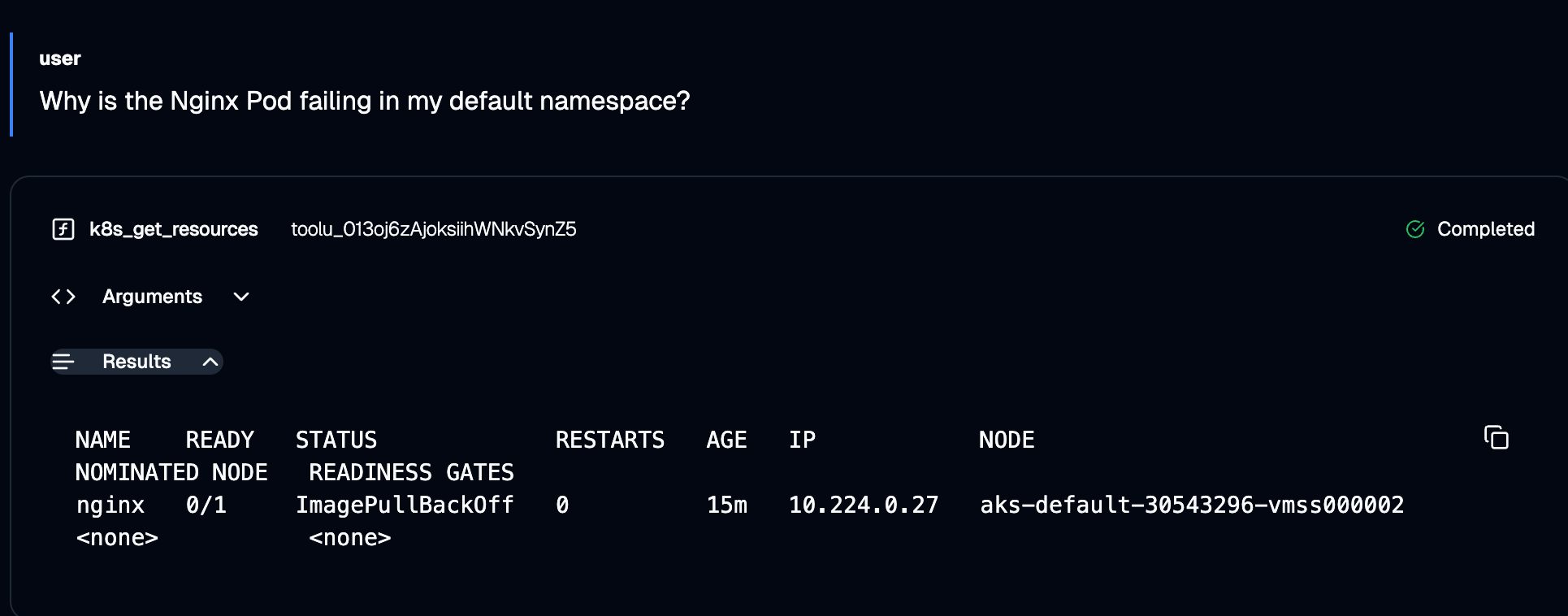Click the pod IP address 10.224.0.27
This screenshot has width=1568, height=616.
863,505
